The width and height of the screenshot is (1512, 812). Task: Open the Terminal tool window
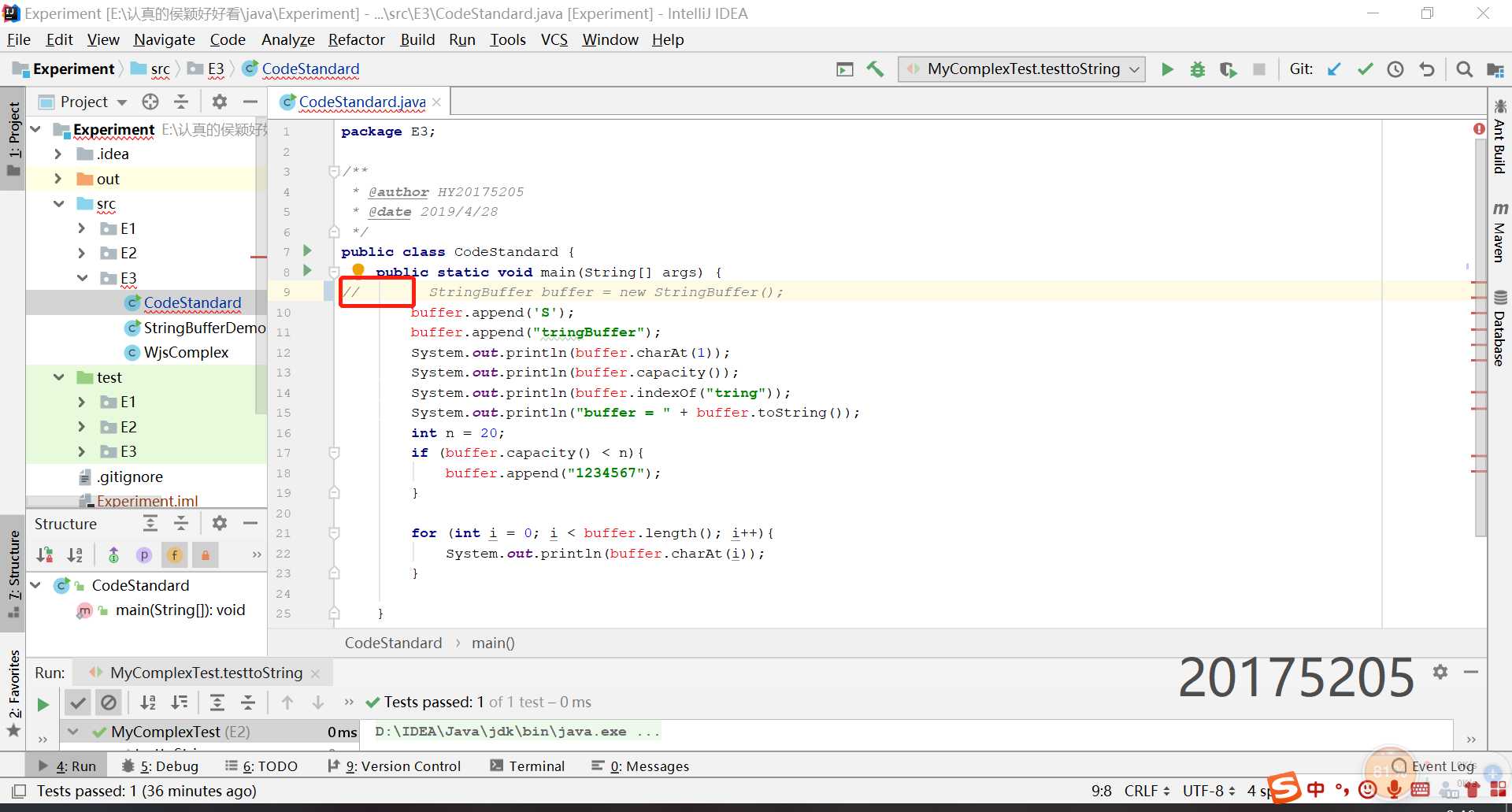[x=527, y=766]
